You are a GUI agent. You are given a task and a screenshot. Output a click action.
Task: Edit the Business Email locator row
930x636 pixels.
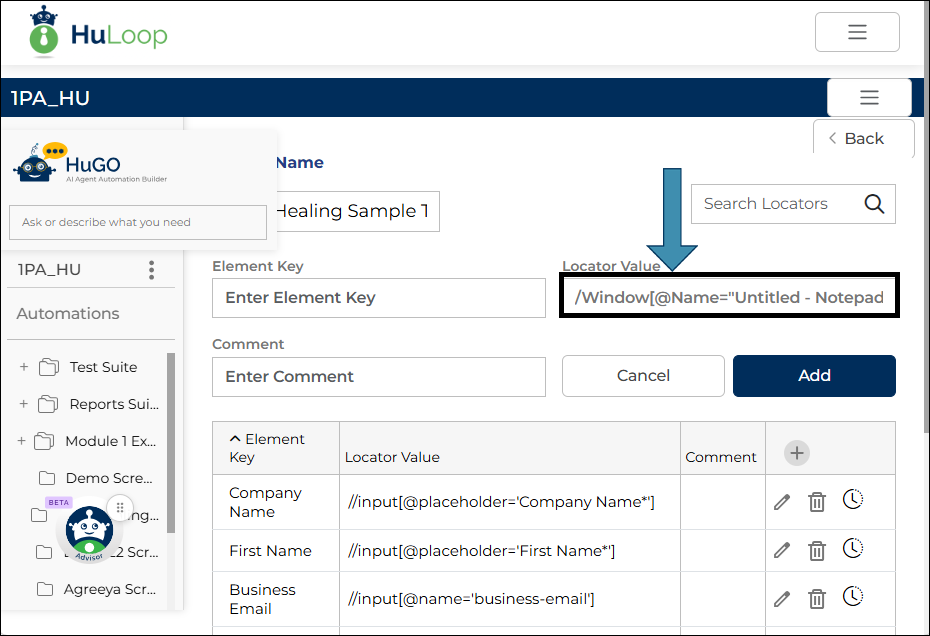782,599
